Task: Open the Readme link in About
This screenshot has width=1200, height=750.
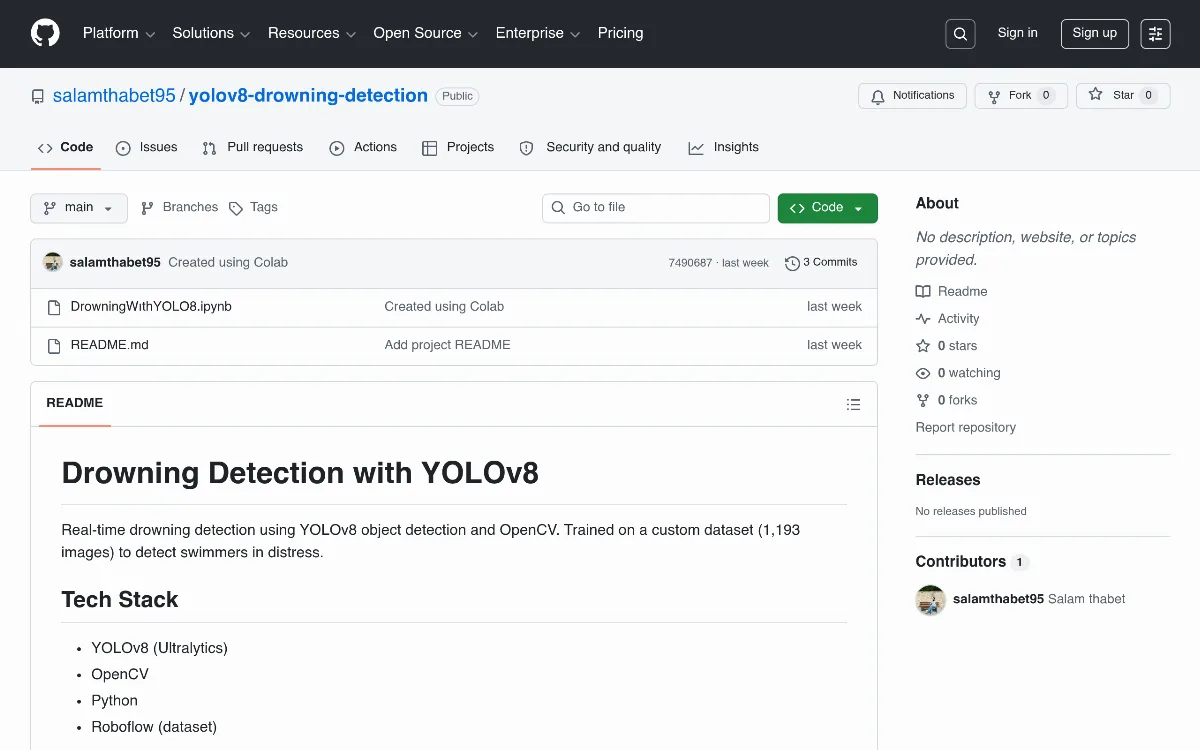Action: pos(951,292)
